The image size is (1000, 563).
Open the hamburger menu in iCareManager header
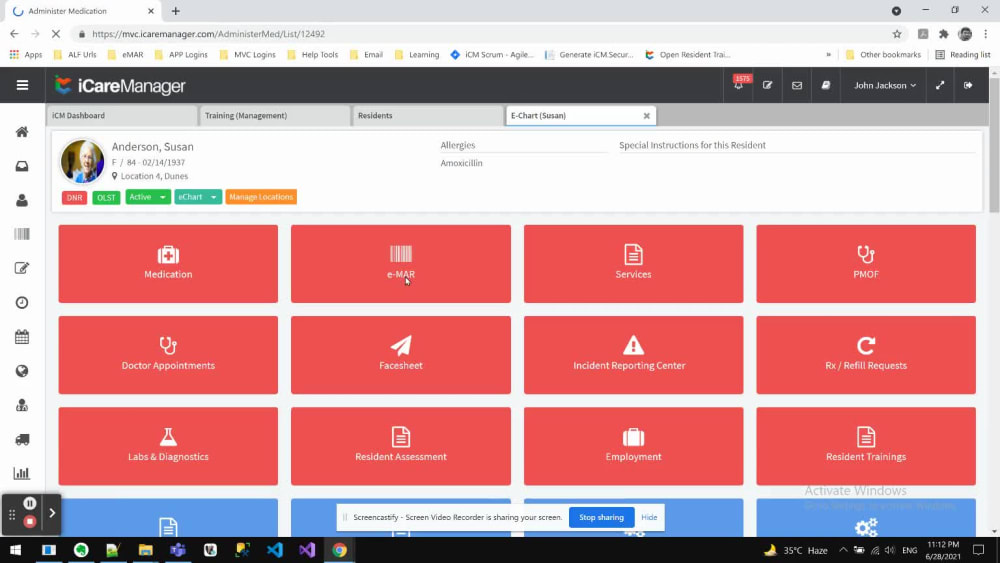tap(22, 85)
